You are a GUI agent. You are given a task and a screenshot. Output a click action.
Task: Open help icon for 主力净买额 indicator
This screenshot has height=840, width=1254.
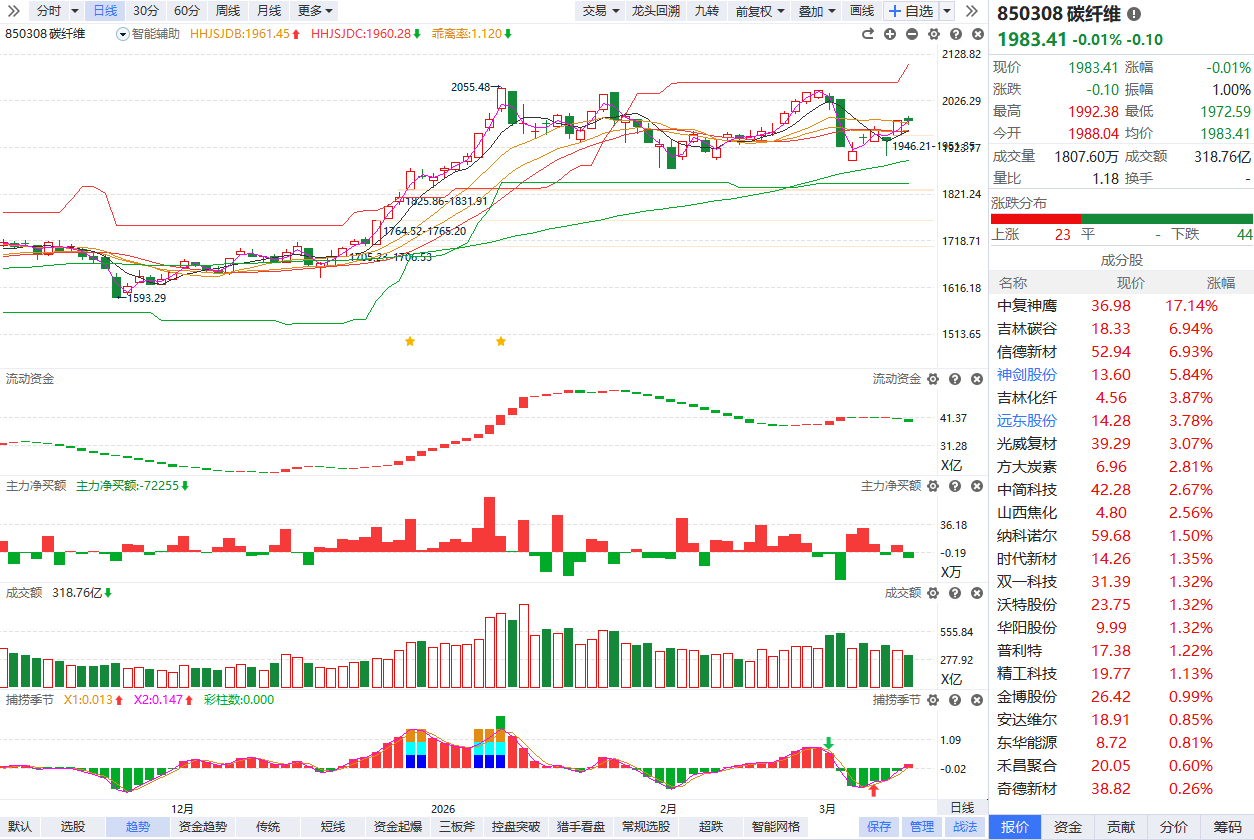click(954, 486)
